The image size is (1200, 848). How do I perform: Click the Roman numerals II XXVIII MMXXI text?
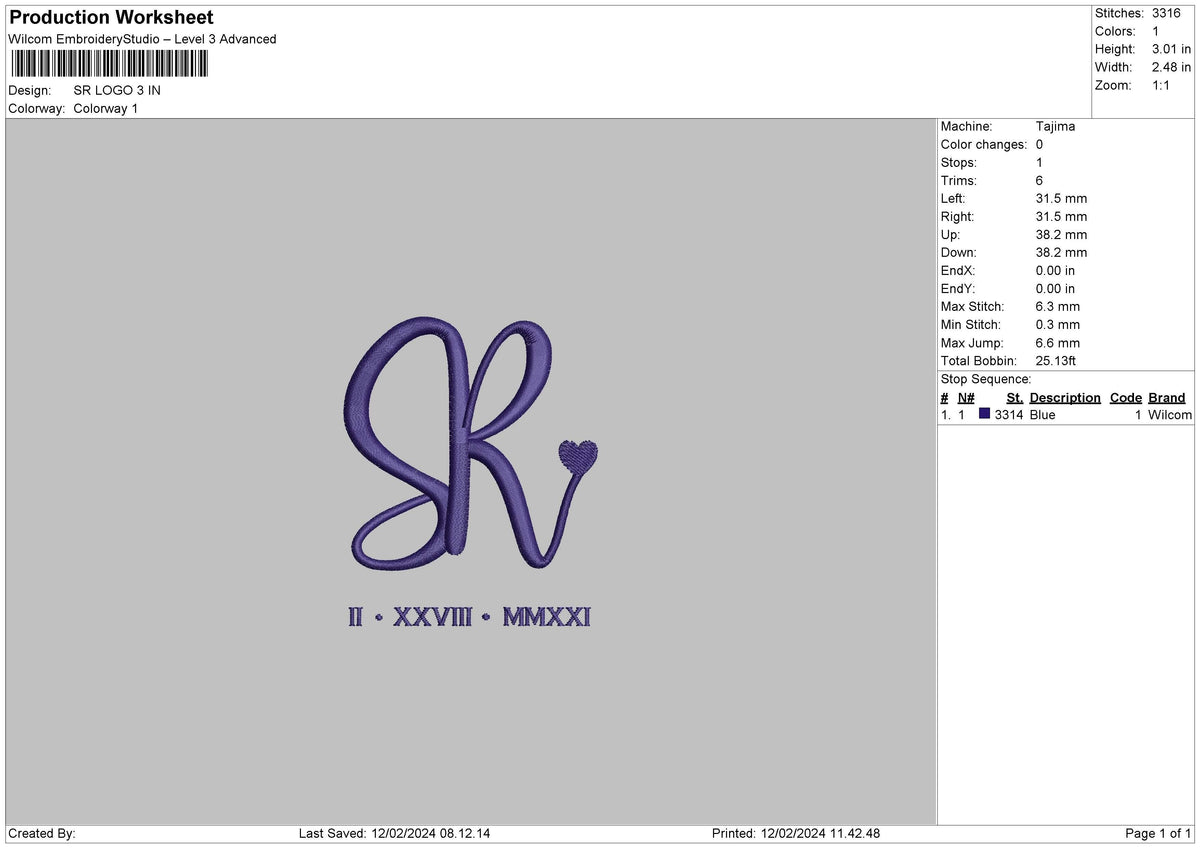coord(470,617)
